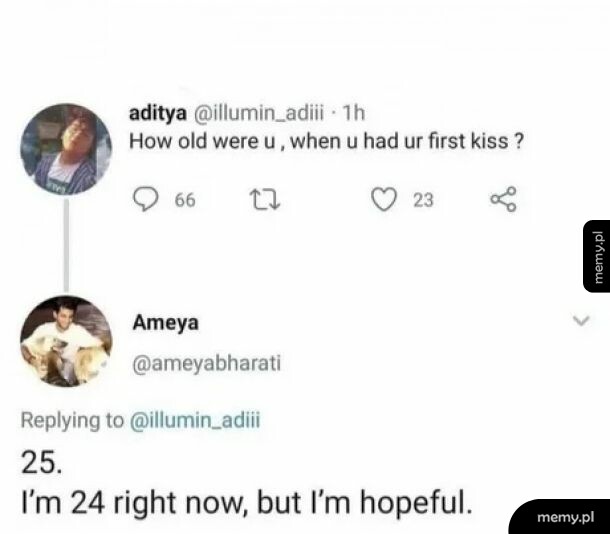
Task: Click the reply speech bubble icon
Action: [x=146, y=199]
